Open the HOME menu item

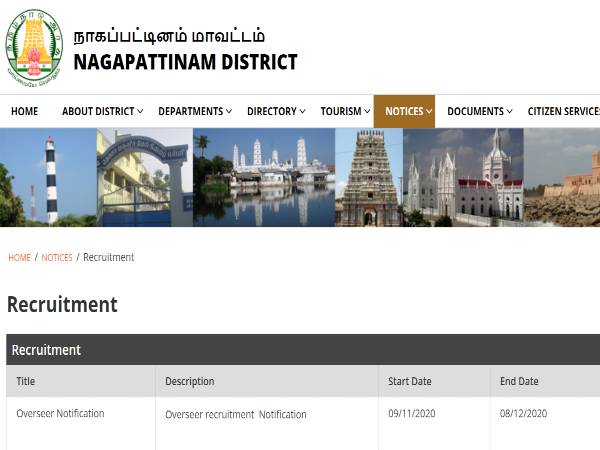24,112
